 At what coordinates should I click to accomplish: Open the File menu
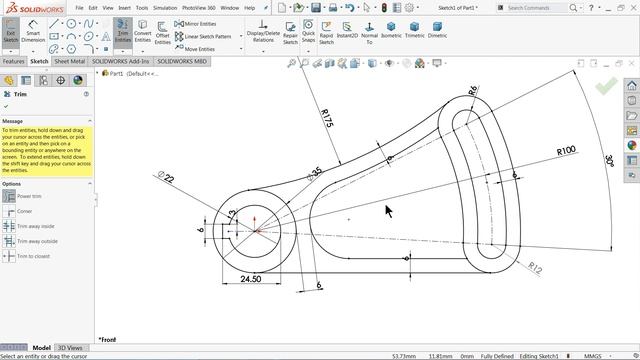click(80, 8)
